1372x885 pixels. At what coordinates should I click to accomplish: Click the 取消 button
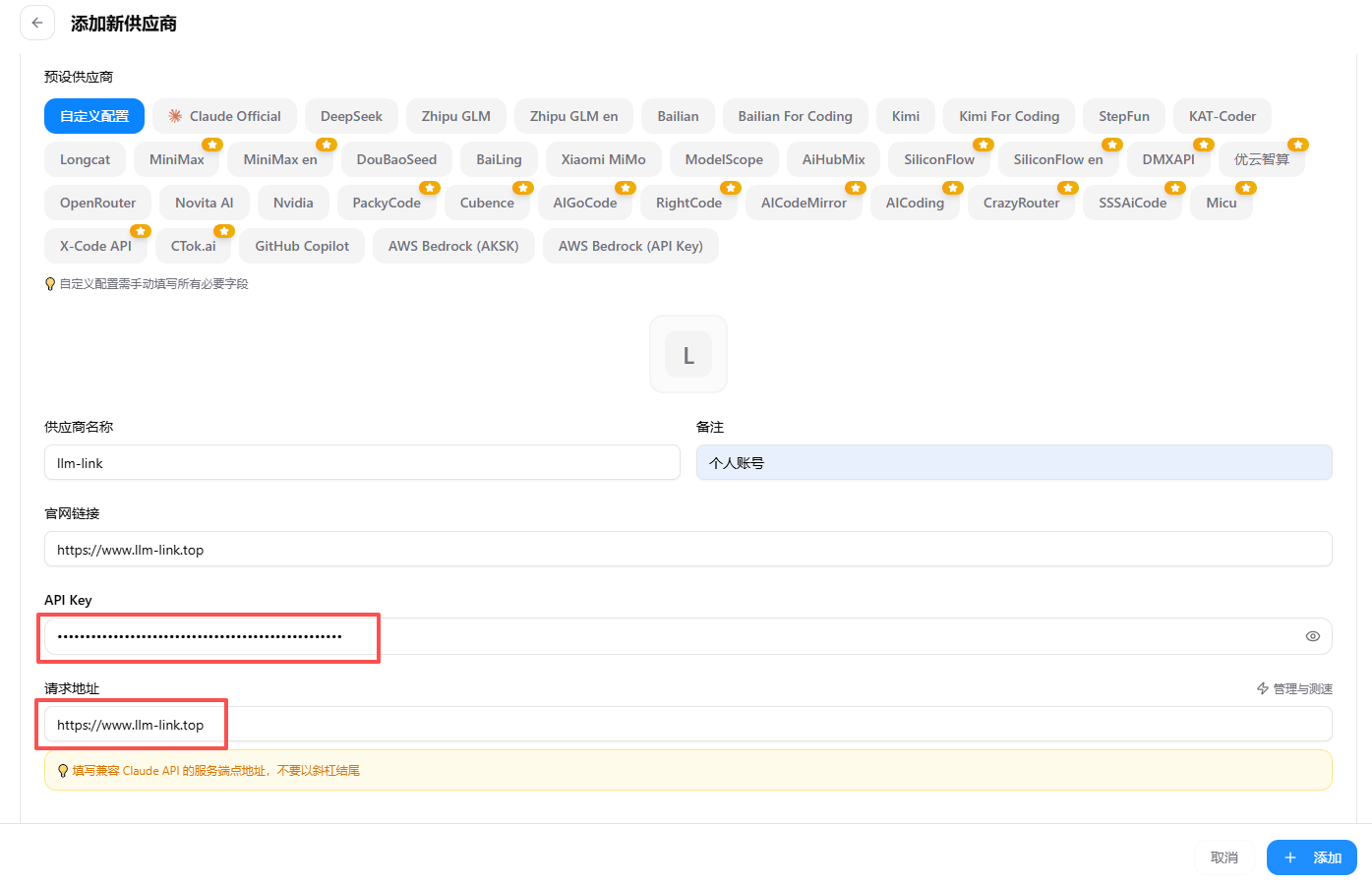click(1224, 857)
